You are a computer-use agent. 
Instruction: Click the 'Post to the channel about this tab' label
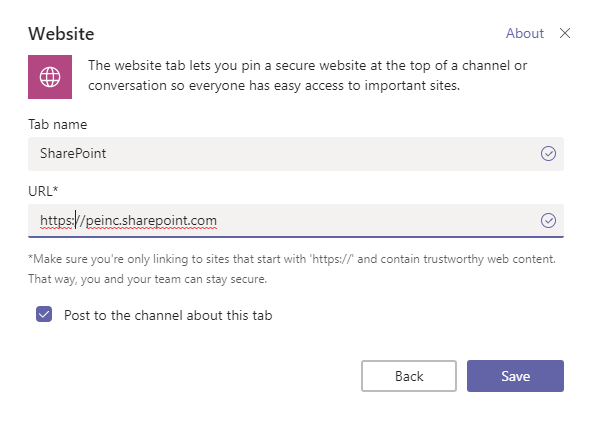[168, 315]
